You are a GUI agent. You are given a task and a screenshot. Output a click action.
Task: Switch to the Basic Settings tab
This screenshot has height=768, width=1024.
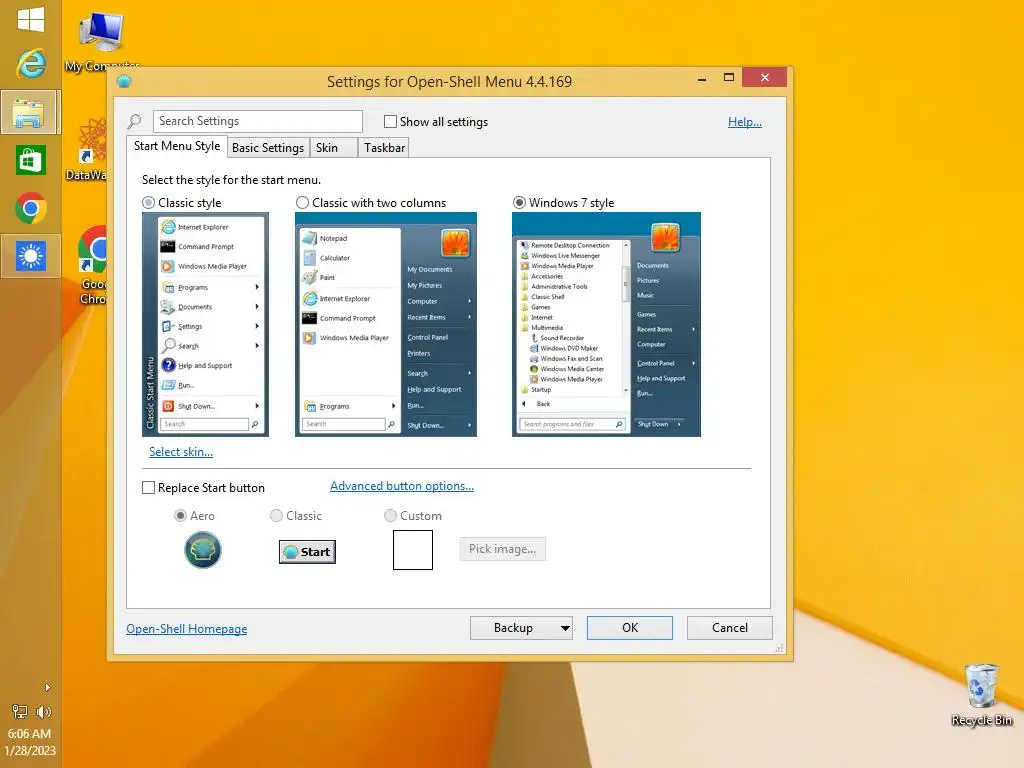[268, 148]
